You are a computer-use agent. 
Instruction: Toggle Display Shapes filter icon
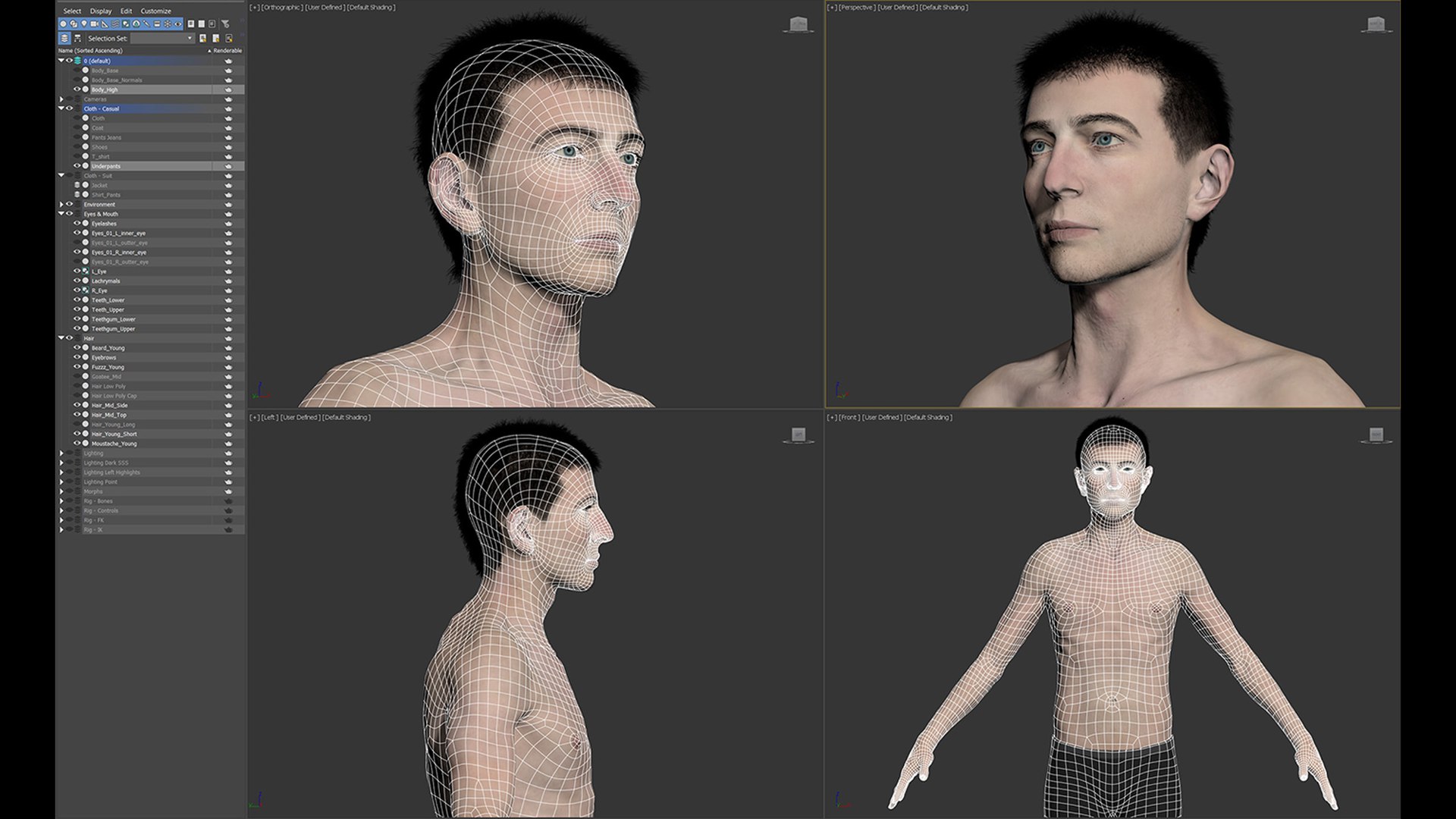(74, 24)
